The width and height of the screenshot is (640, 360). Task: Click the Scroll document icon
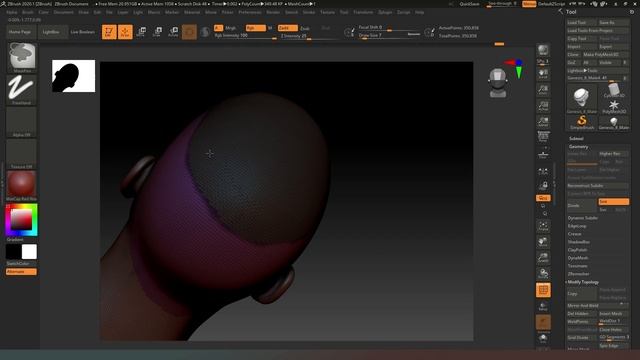coord(543,74)
